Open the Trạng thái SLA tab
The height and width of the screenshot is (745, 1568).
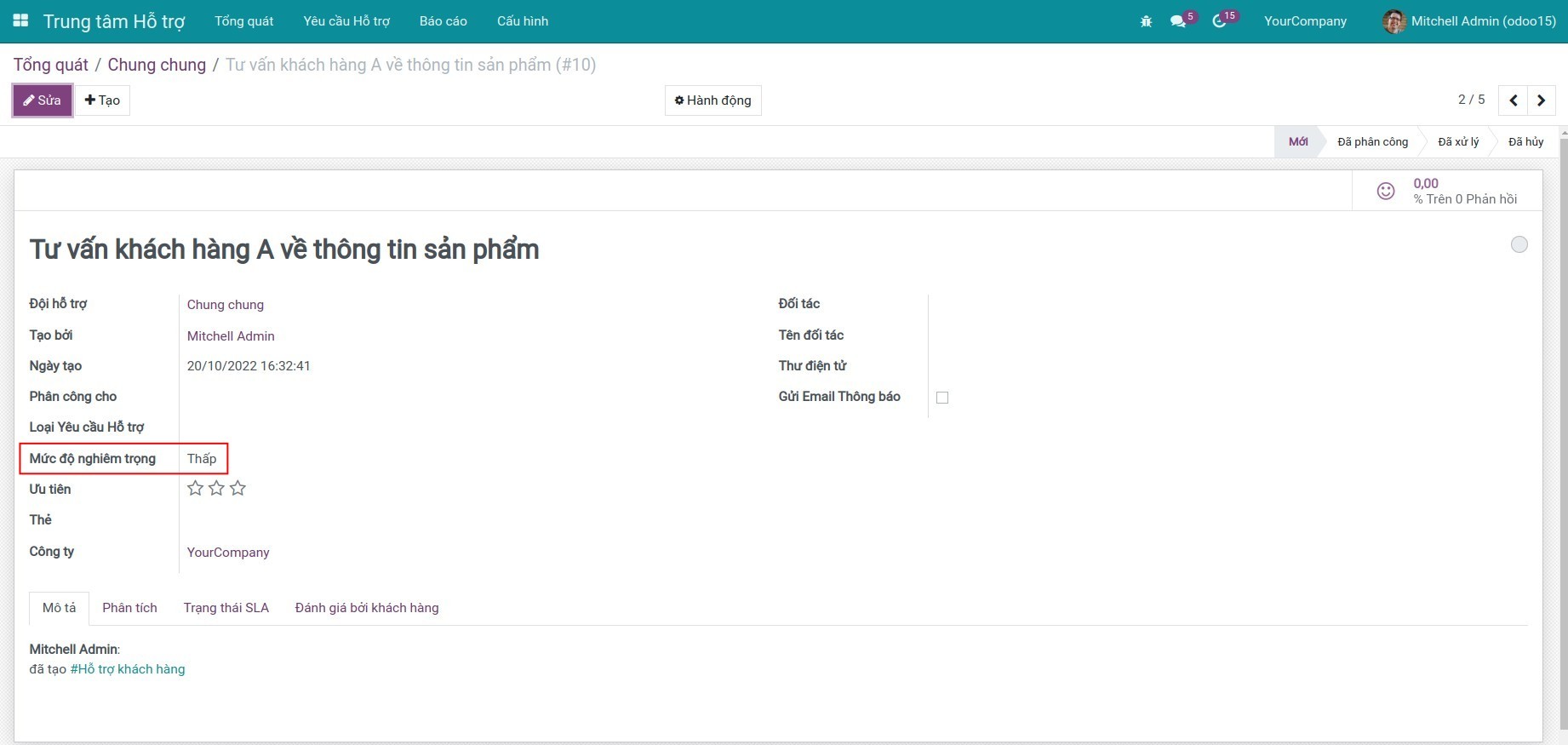tap(226, 608)
